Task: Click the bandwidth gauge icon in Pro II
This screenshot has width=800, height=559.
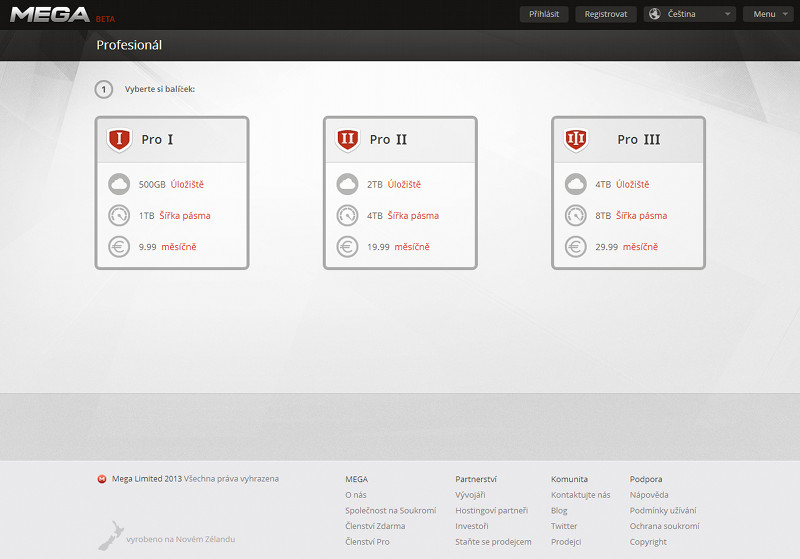Action: 347,215
